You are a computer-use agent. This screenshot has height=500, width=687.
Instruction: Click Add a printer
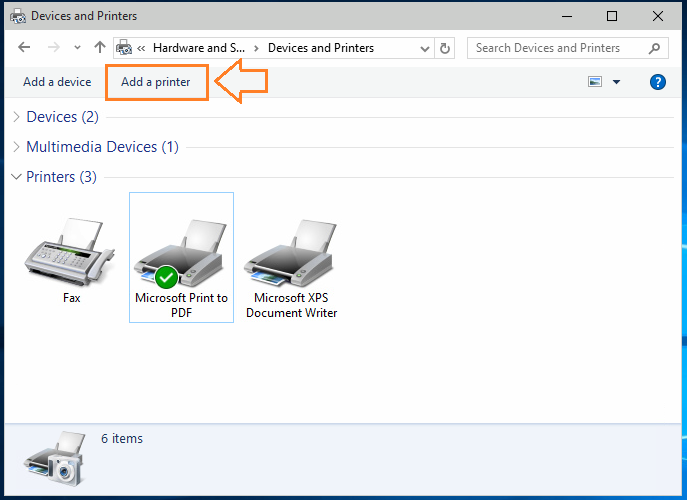(156, 82)
